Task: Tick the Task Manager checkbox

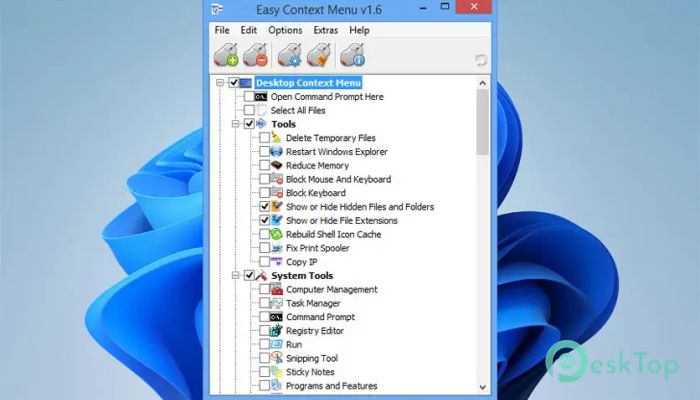Action: click(x=264, y=303)
